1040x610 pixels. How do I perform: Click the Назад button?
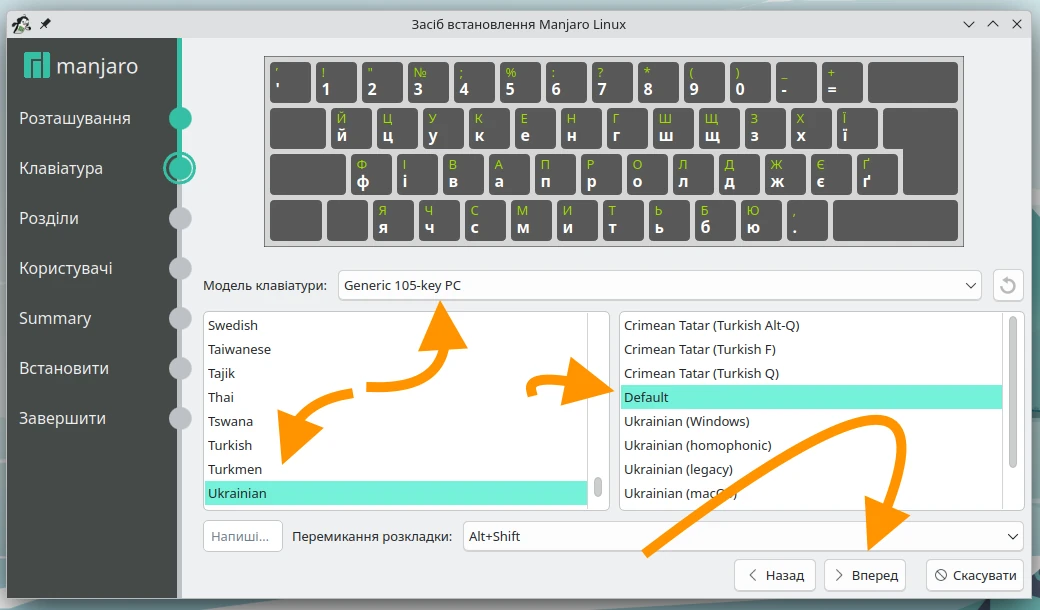coord(777,575)
